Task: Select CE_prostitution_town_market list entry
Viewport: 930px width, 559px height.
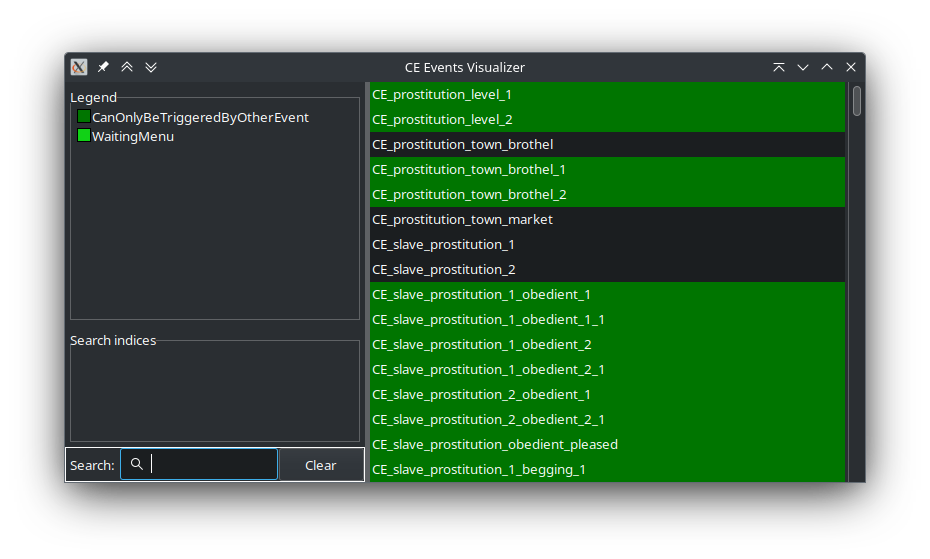Action: point(462,219)
